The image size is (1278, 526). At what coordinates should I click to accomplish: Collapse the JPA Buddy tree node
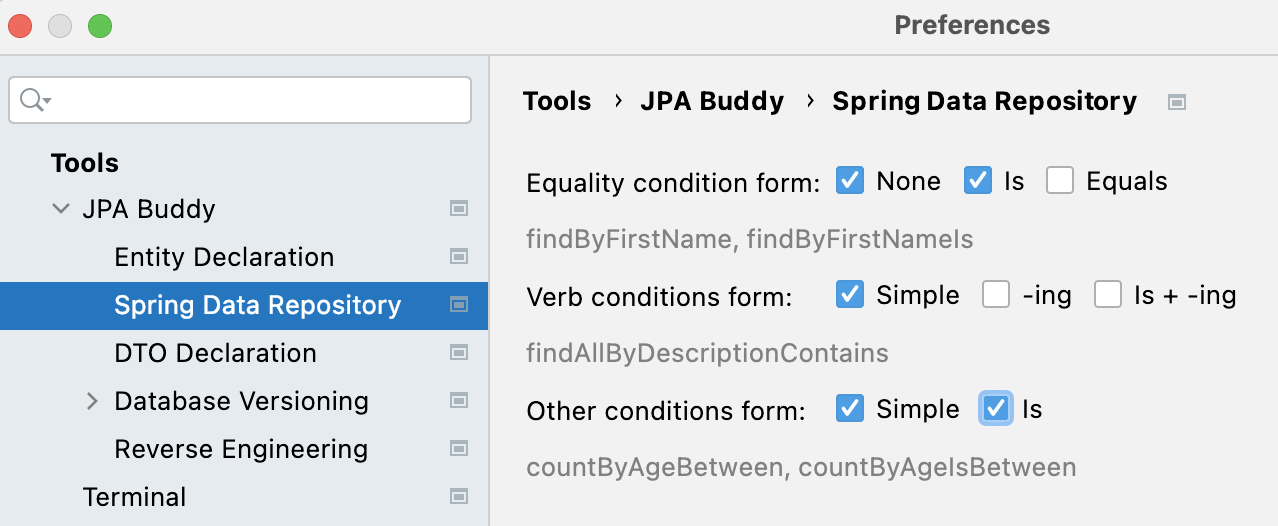(x=62, y=209)
